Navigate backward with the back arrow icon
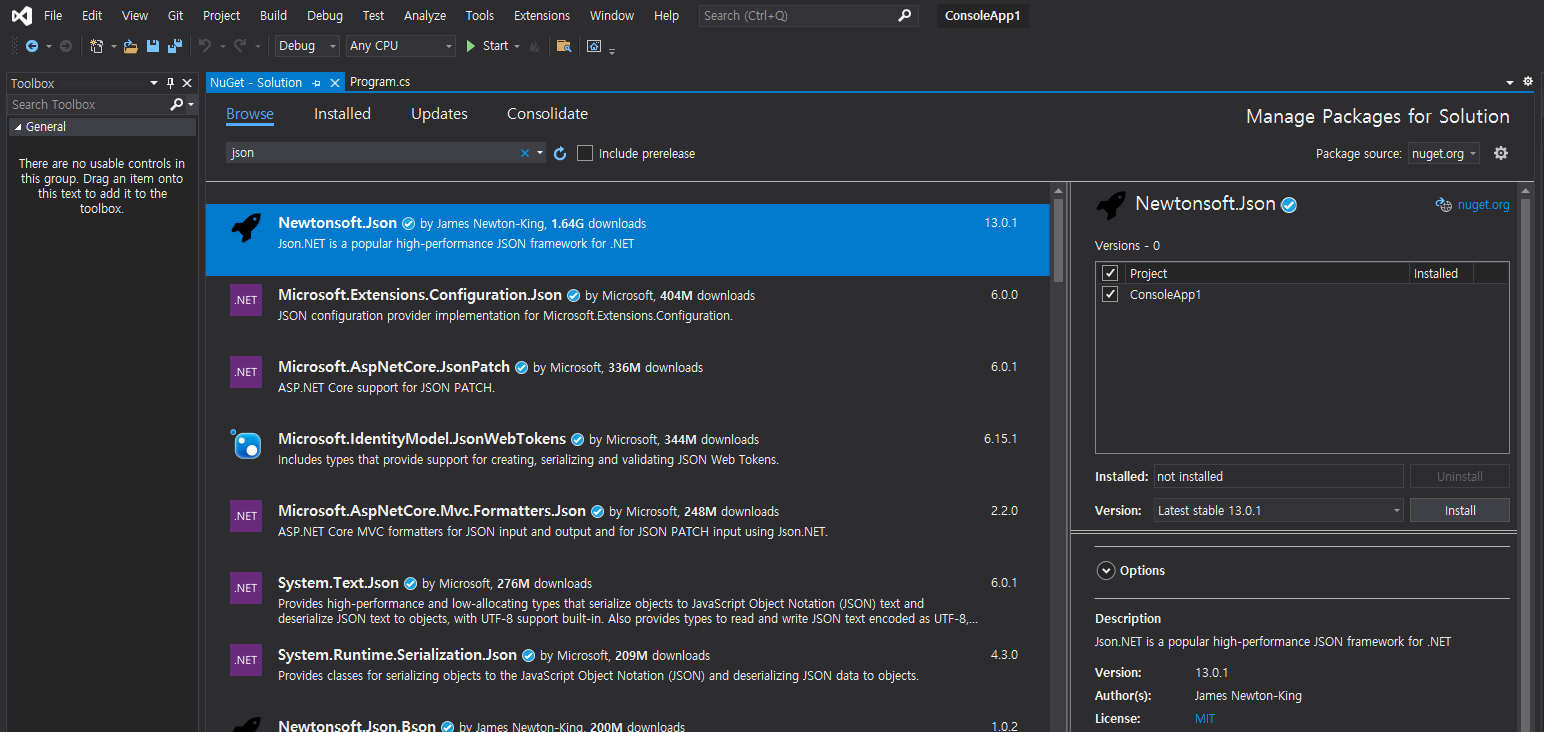The image size is (1544, 732). point(32,46)
